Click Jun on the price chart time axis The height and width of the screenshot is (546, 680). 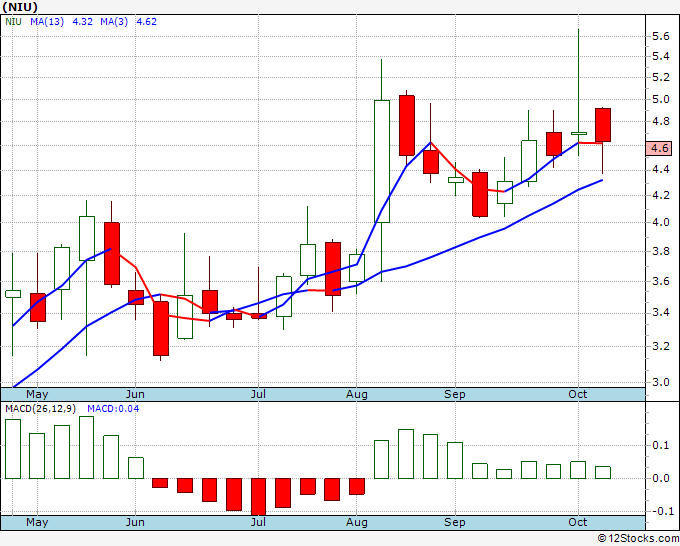pos(135,394)
